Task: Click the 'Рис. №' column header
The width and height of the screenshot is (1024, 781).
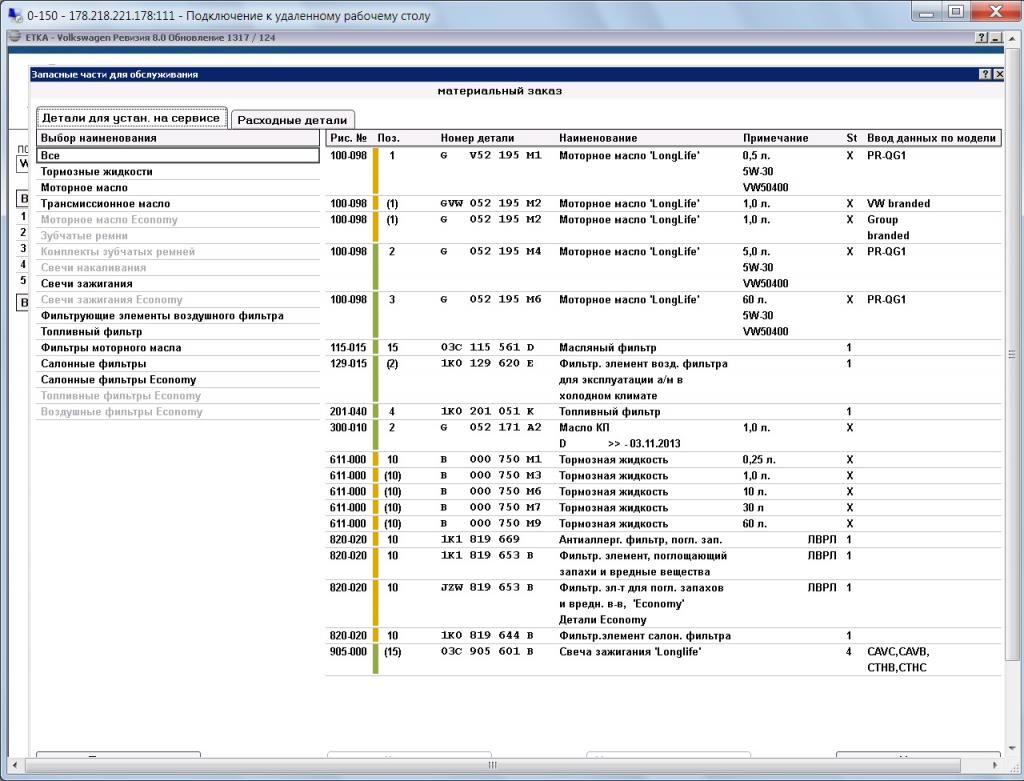Action: click(349, 138)
